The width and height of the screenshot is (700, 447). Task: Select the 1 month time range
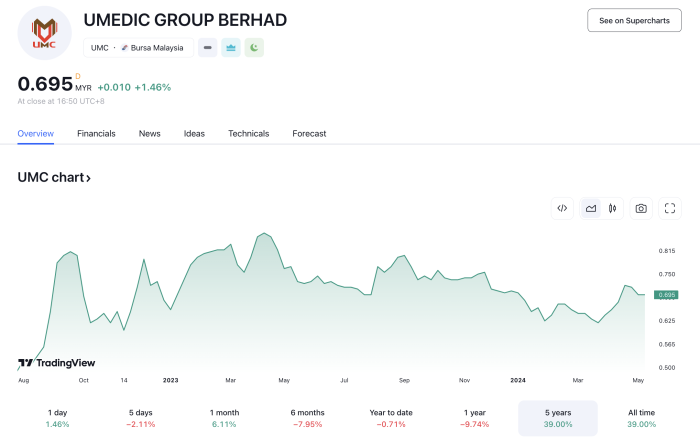(x=224, y=418)
